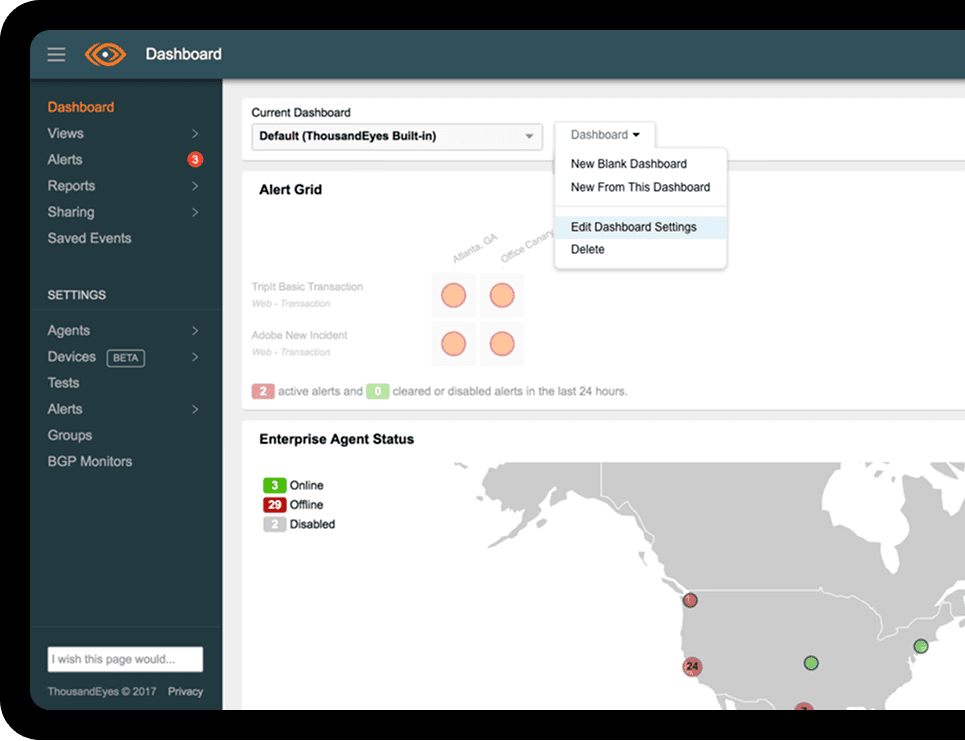Select the green agent marker in the central US
The width and height of the screenshot is (965, 741).
pyautogui.click(x=811, y=663)
